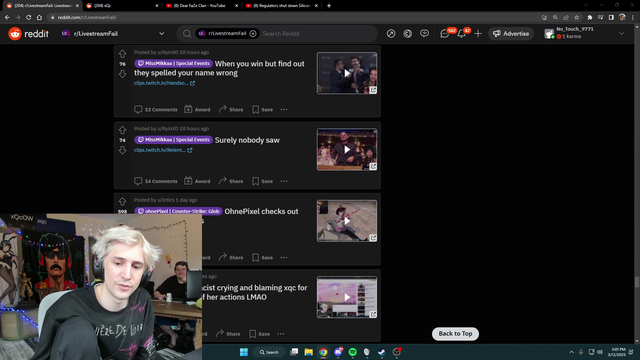Award the 'Surely nobody saw' post
This screenshot has width=640, height=360.
coord(197,181)
